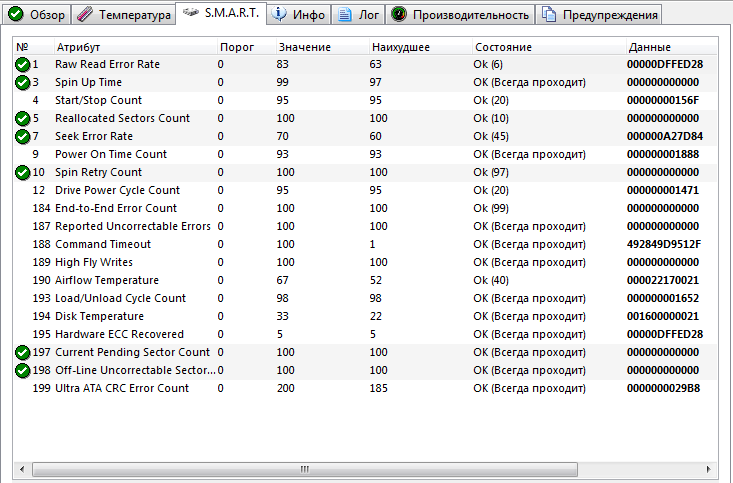The image size is (733, 483).
Task: Click green check icon for Seek Error Rate
Action: click(x=22, y=137)
